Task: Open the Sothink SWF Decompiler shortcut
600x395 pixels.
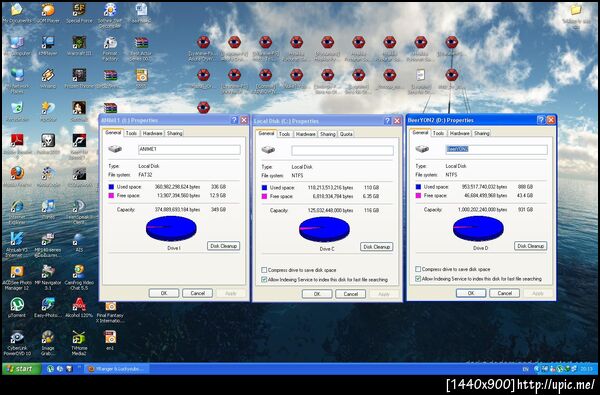Action: (110, 15)
